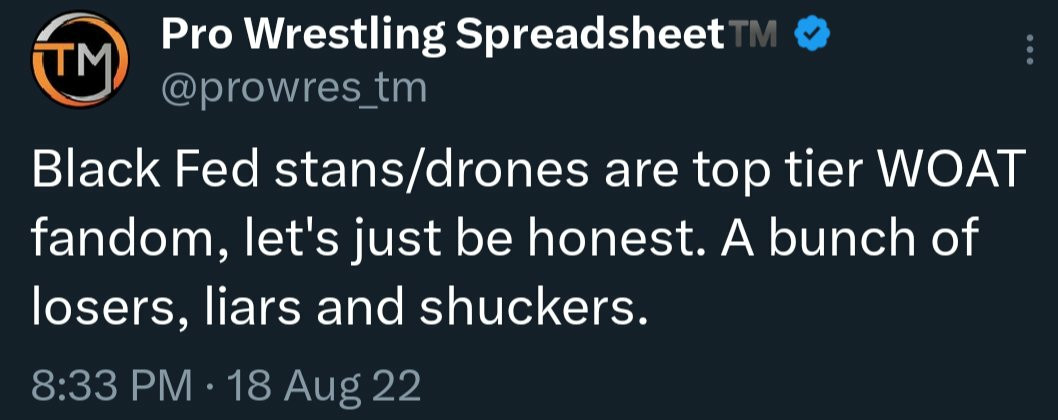Viewport: 1058px width, 420px height.
Task: Visit the @prowres_tm handle link
Action: click(x=294, y=90)
